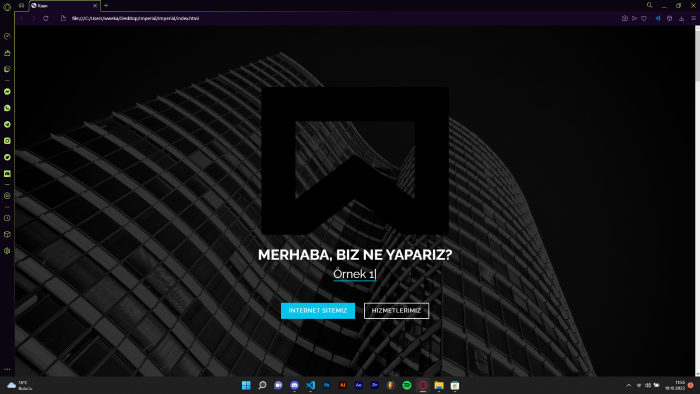Open Twitter in the sidebar
The height and width of the screenshot is (394, 700).
pyautogui.click(x=7, y=157)
